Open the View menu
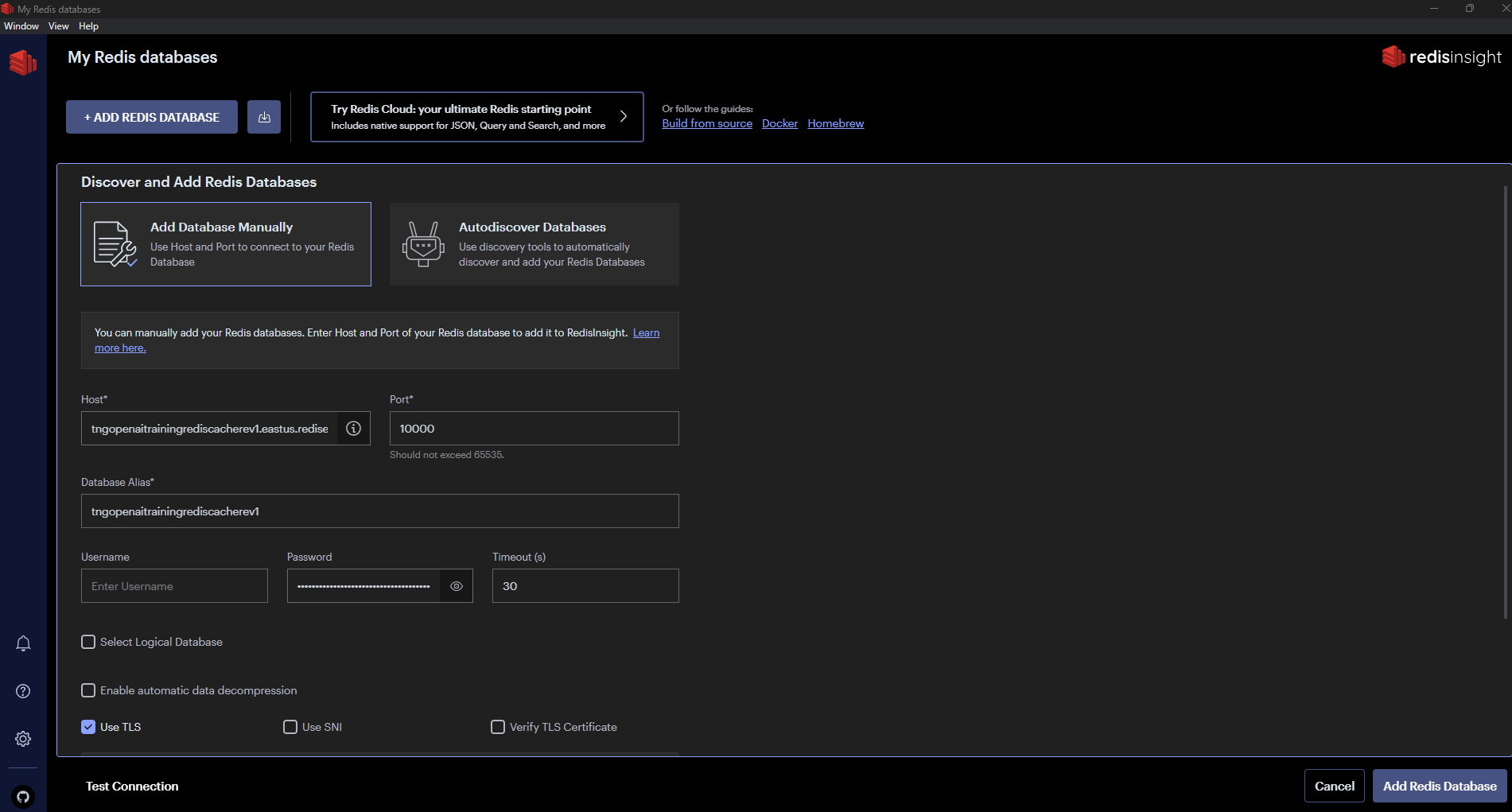 [x=58, y=25]
